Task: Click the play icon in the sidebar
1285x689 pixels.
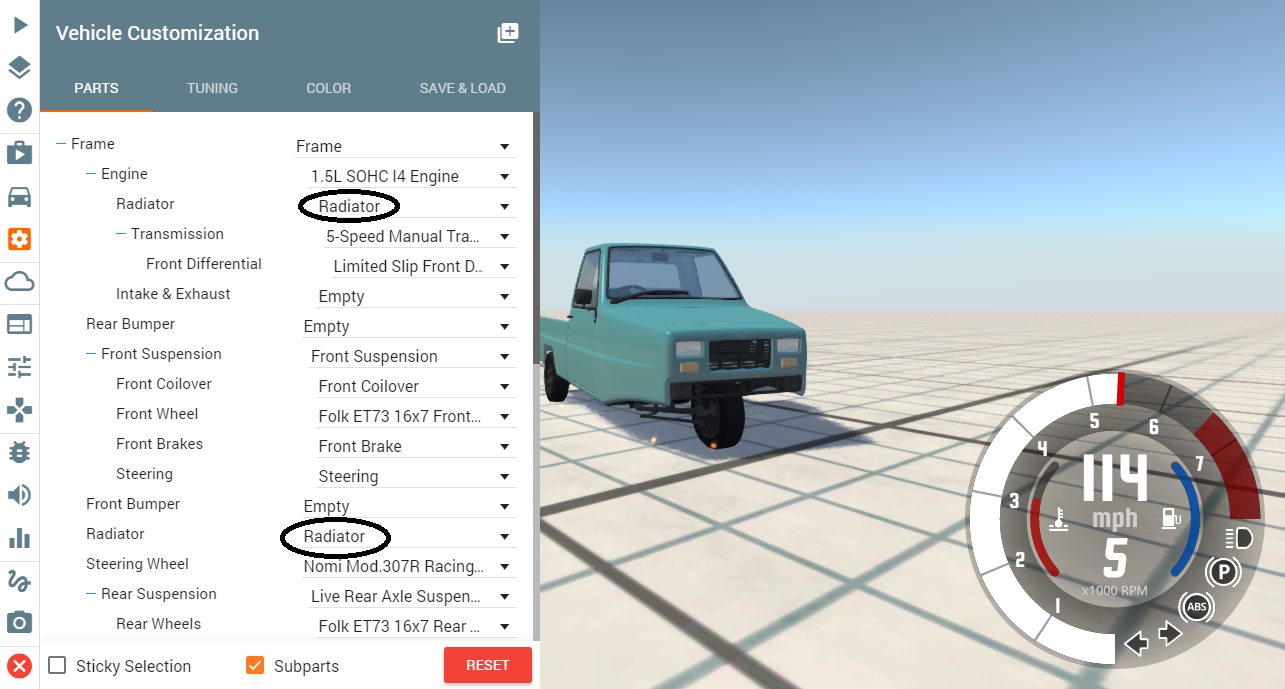Action: point(19,25)
